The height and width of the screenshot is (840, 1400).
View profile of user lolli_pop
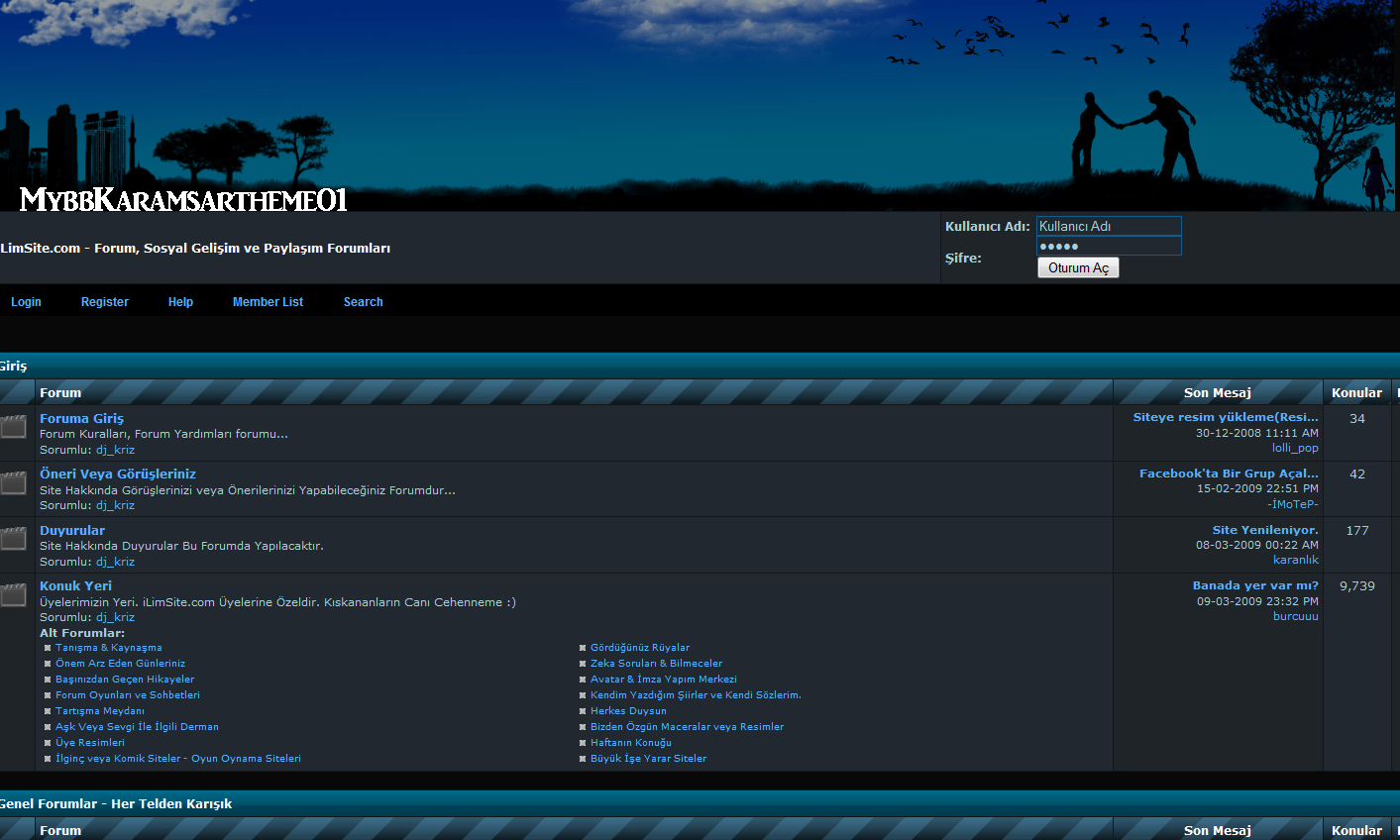coord(1295,448)
